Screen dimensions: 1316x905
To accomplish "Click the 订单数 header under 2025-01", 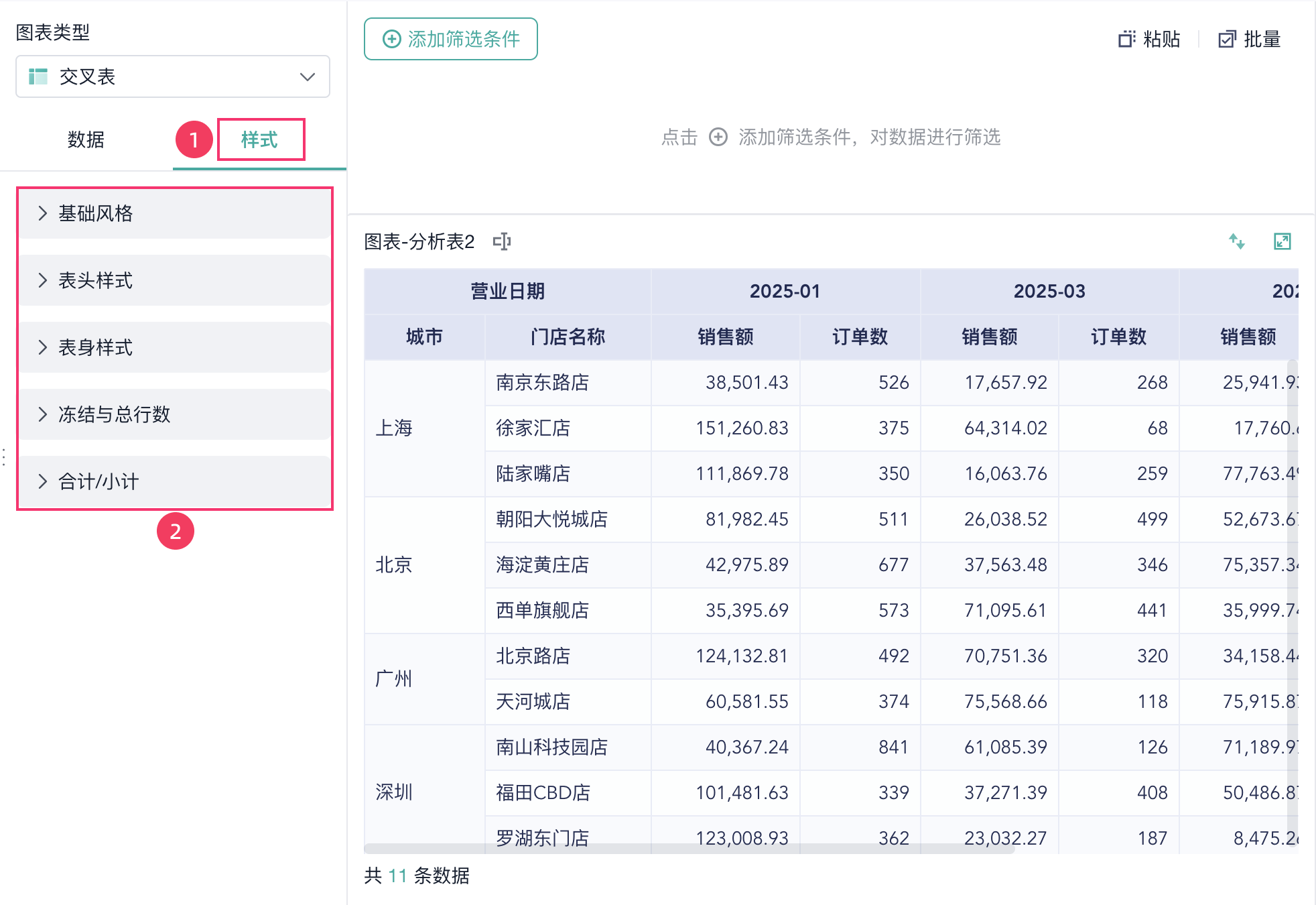I will click(x=860, y=337).
